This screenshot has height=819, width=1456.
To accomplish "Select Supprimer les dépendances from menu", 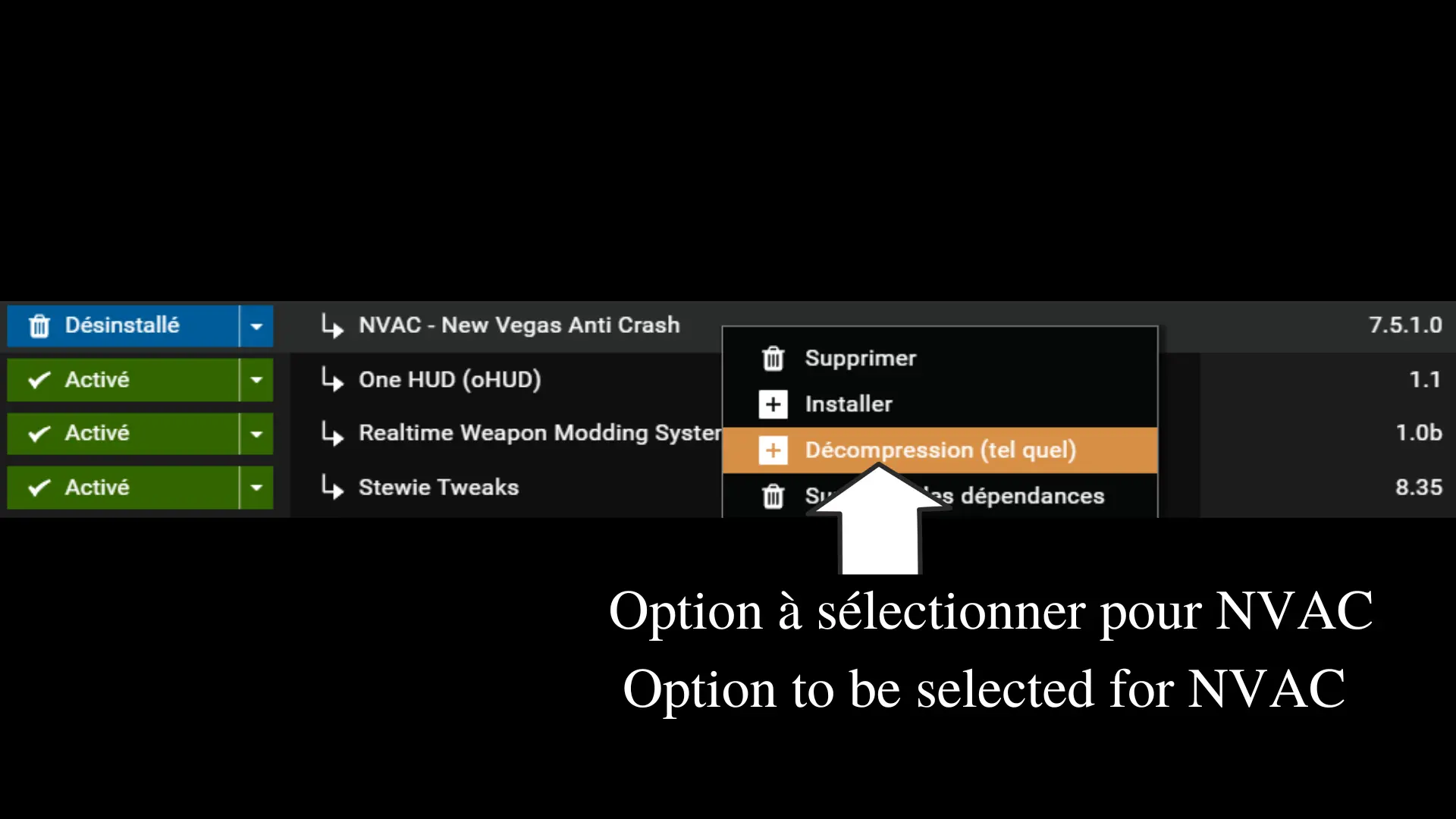I will 955,496.
